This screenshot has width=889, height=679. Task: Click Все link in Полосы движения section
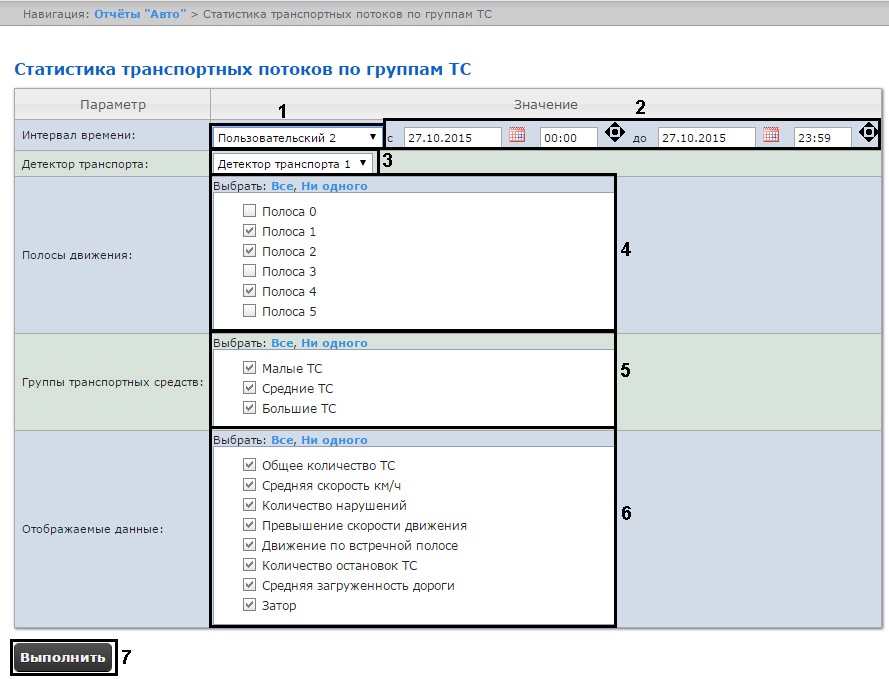point(282,186)
